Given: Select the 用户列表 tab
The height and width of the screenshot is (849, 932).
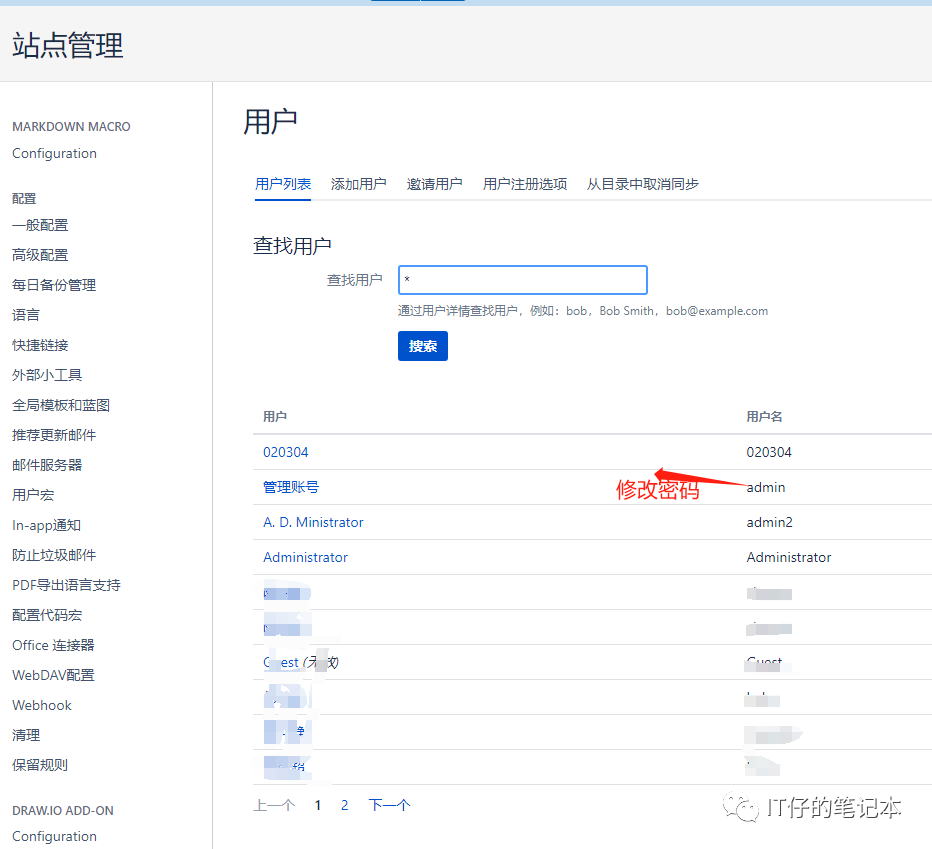Looking at the screenshot, I should click(x=283, y=184).
